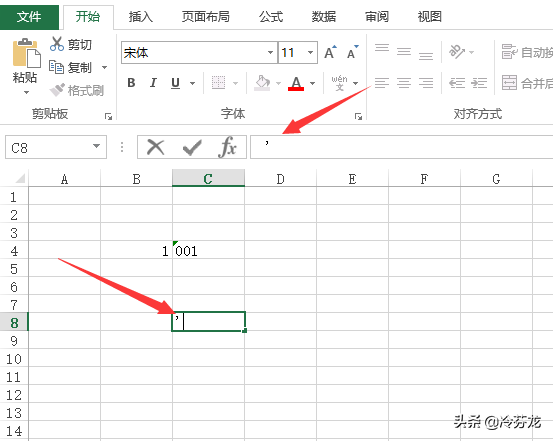The image size is (553, 441).
Task: Click Merge and Center (合并后居中) button
Action: [x=527, y=83]
